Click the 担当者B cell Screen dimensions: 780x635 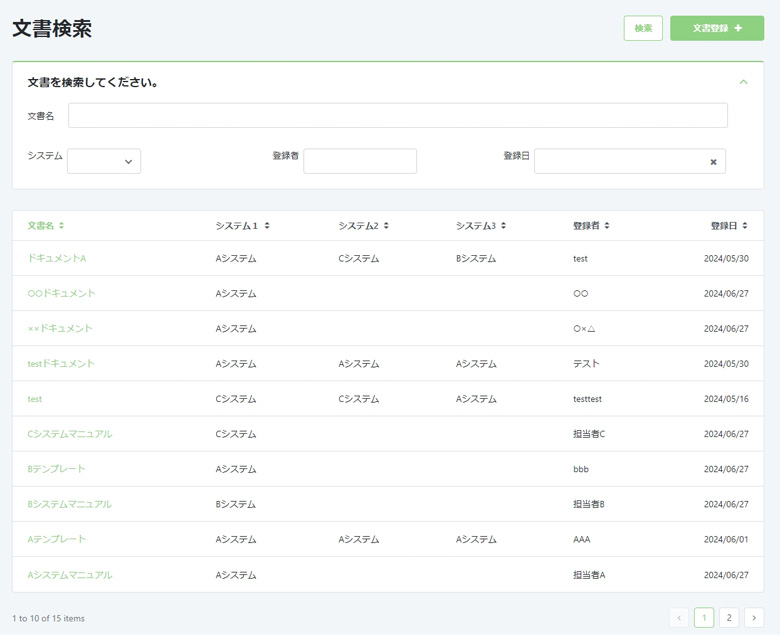[589, 504]
